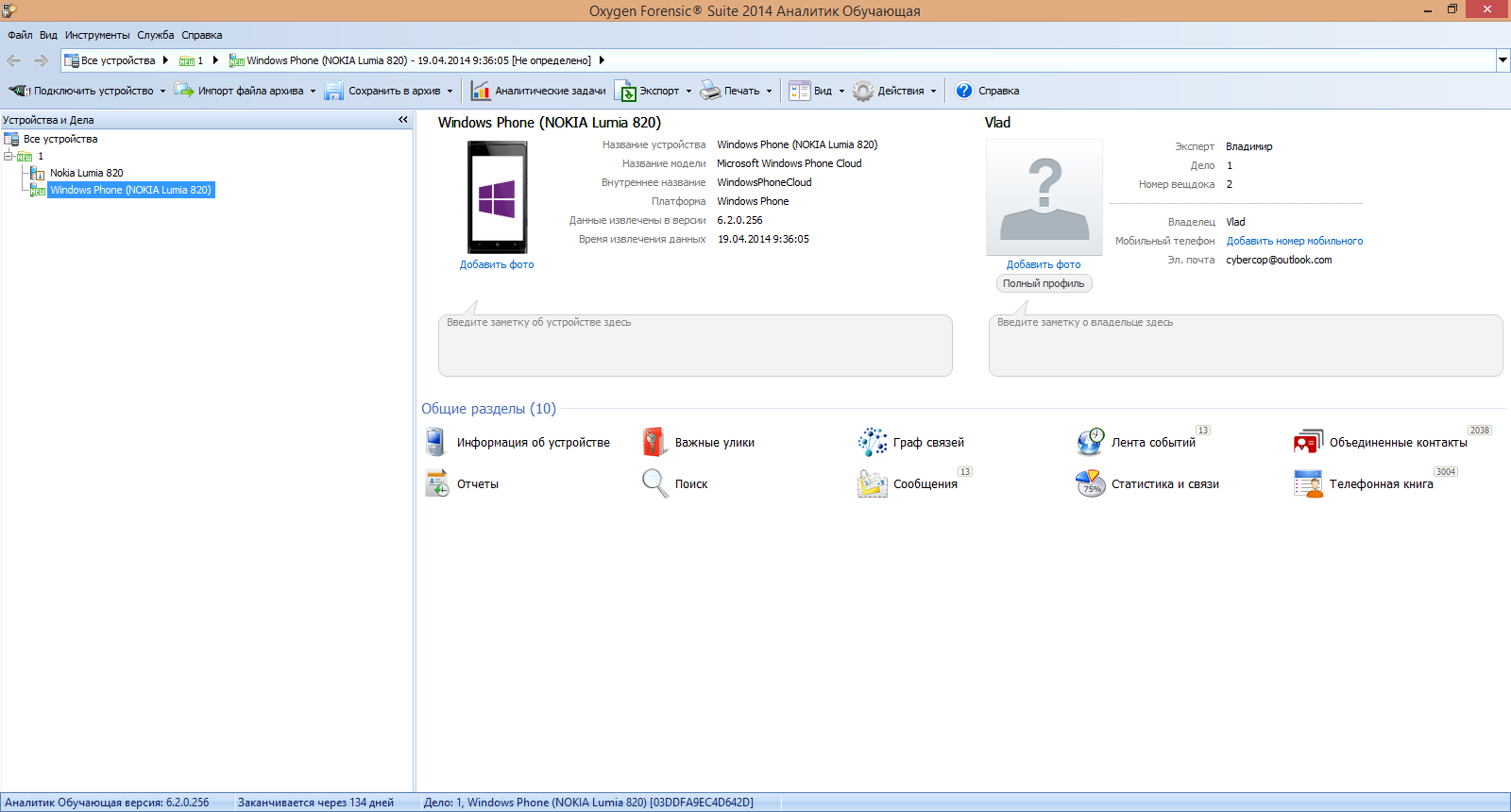Viewport: 1511px width, 812px height.
Task: Click the owner Vlad avatar placeholder
Action: [1044, 197]
